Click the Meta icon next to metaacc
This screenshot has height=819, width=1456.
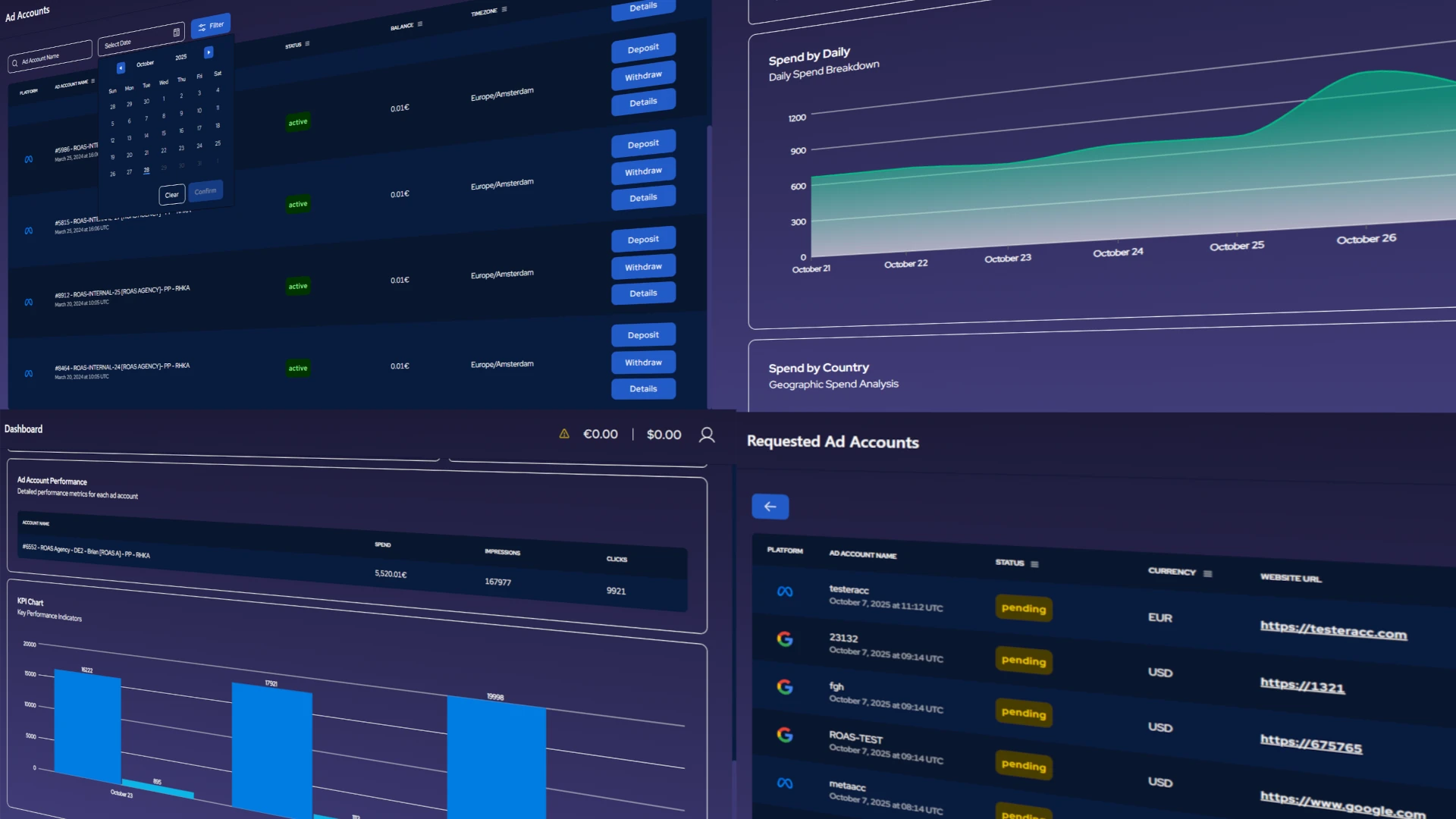[x=786, y=783]
